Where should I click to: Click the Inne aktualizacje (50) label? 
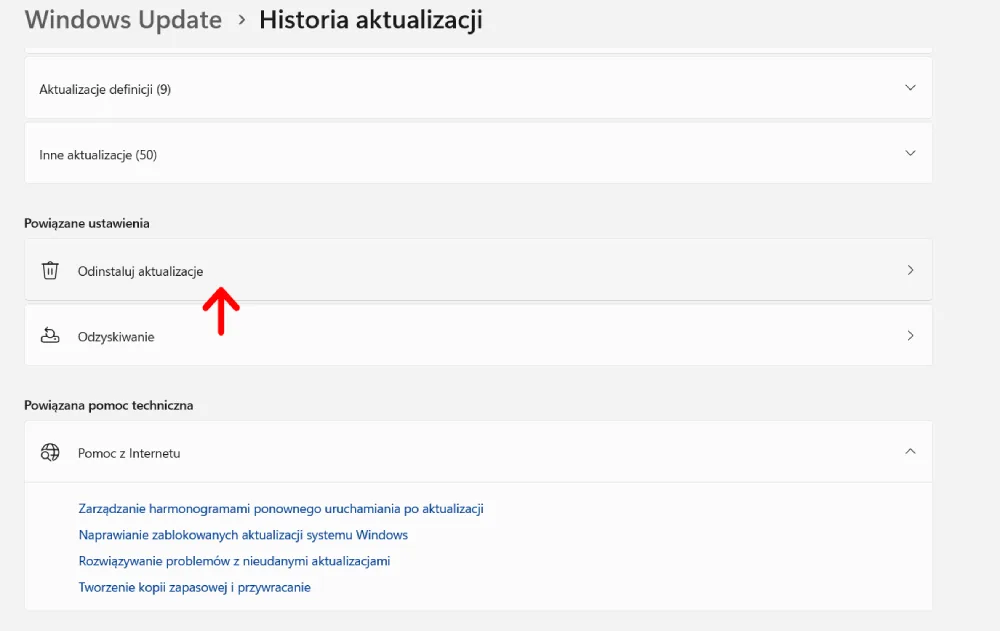98,155
